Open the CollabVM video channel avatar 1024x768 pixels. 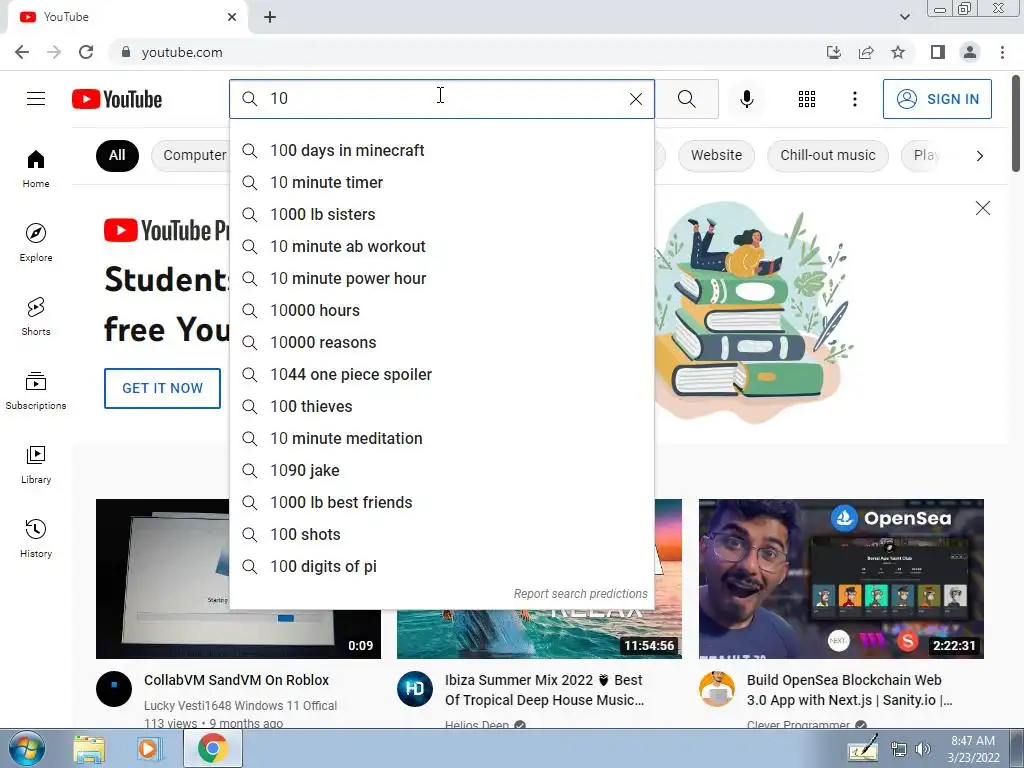(x=114, y=689)
